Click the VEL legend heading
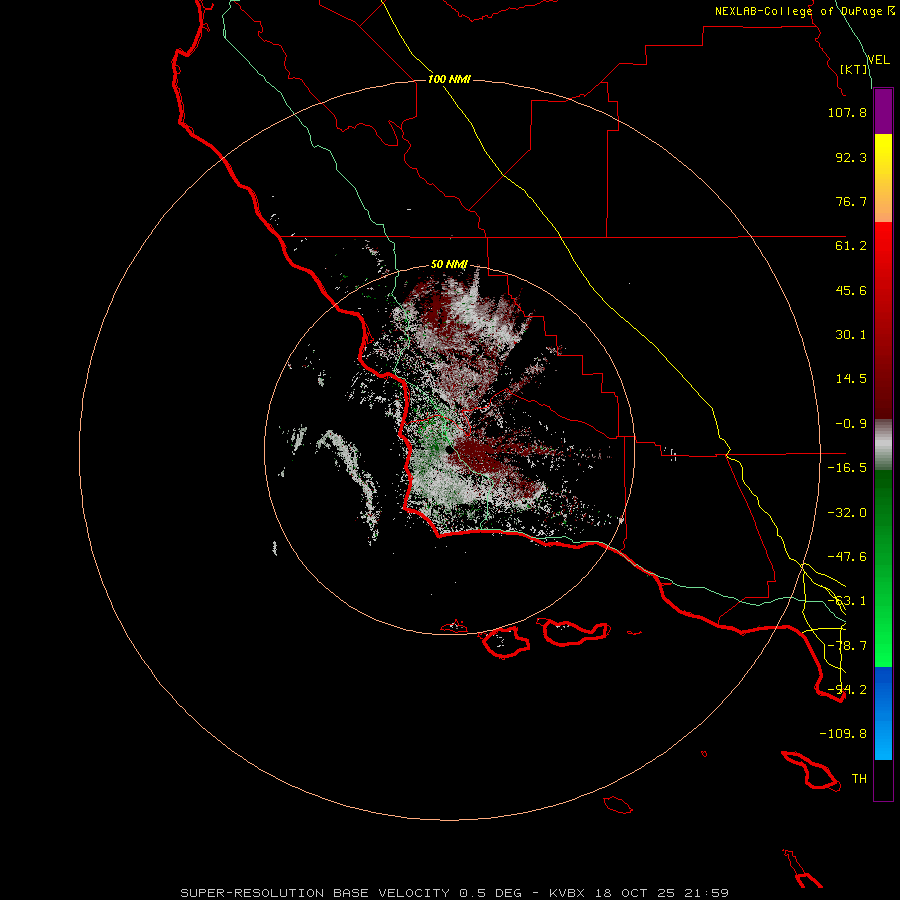This screenshot has height=900, width=900. 879,60
